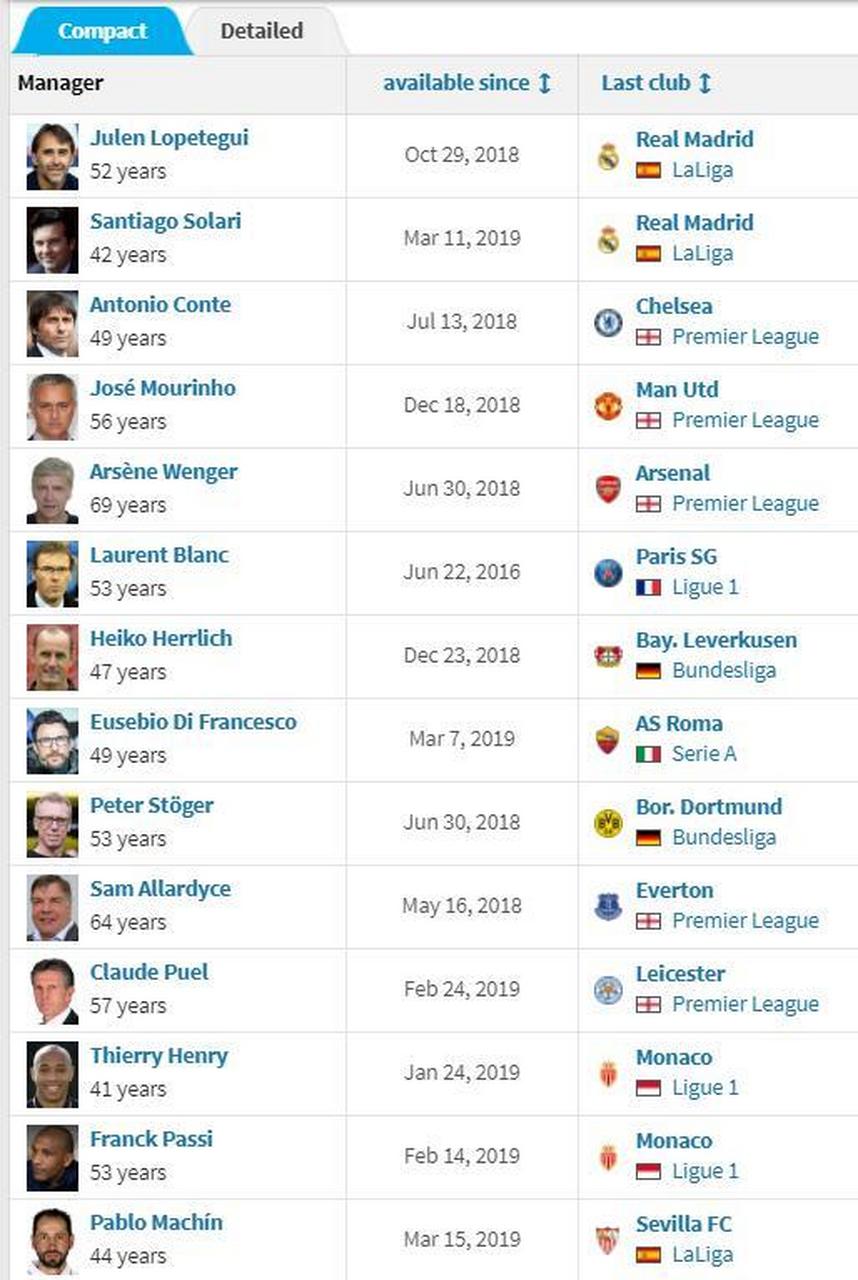Click Antonio Conte's portrait thumbnail
Screen dimensions: 858x1280
coord(52,323)
